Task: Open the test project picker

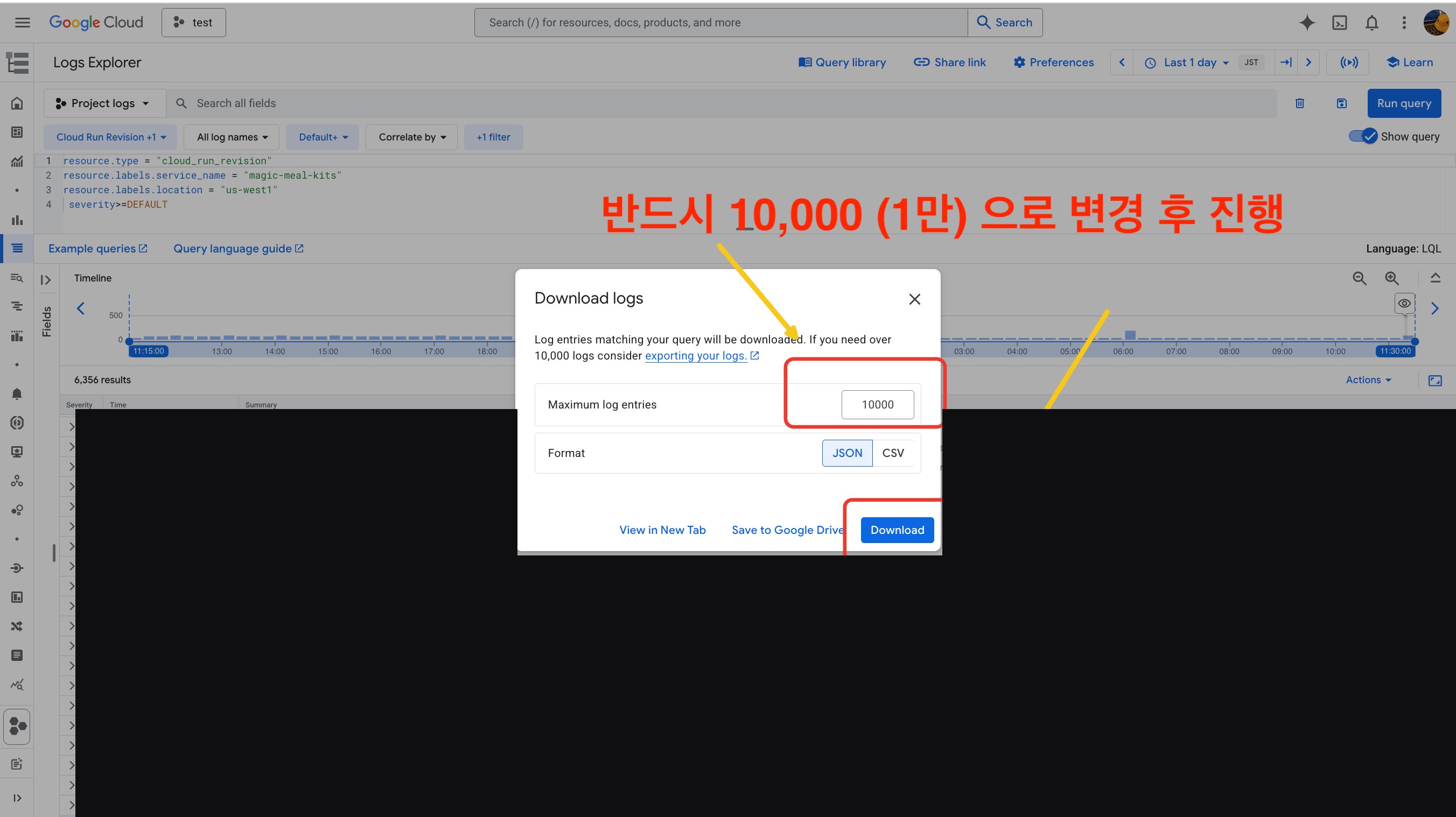Action: [x=194, y=23]
